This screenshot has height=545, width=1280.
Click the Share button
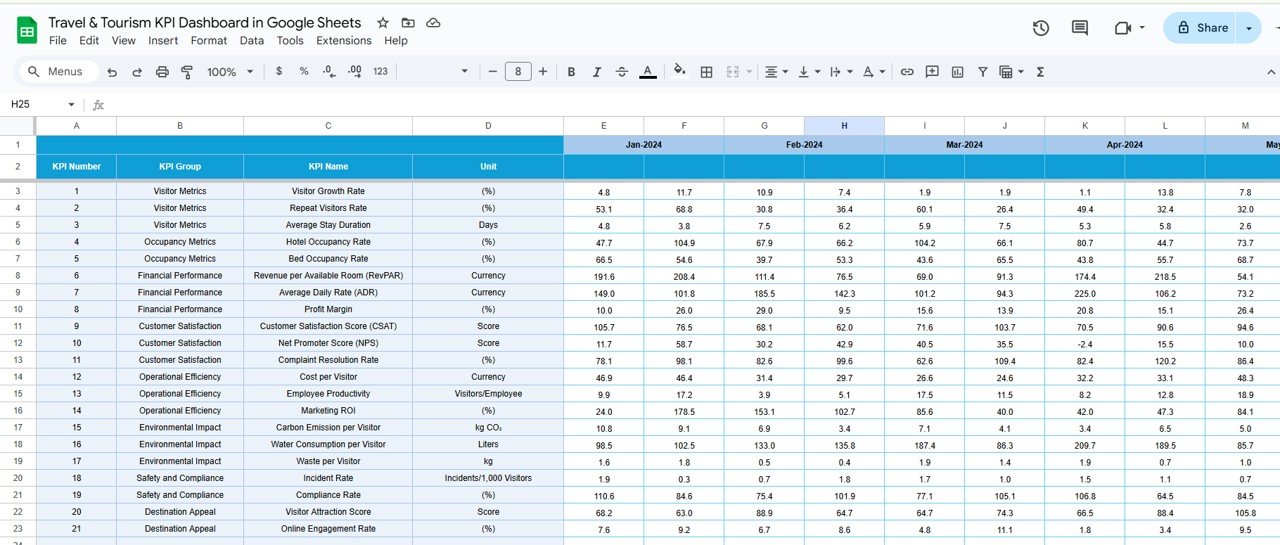pos(1201,28)
